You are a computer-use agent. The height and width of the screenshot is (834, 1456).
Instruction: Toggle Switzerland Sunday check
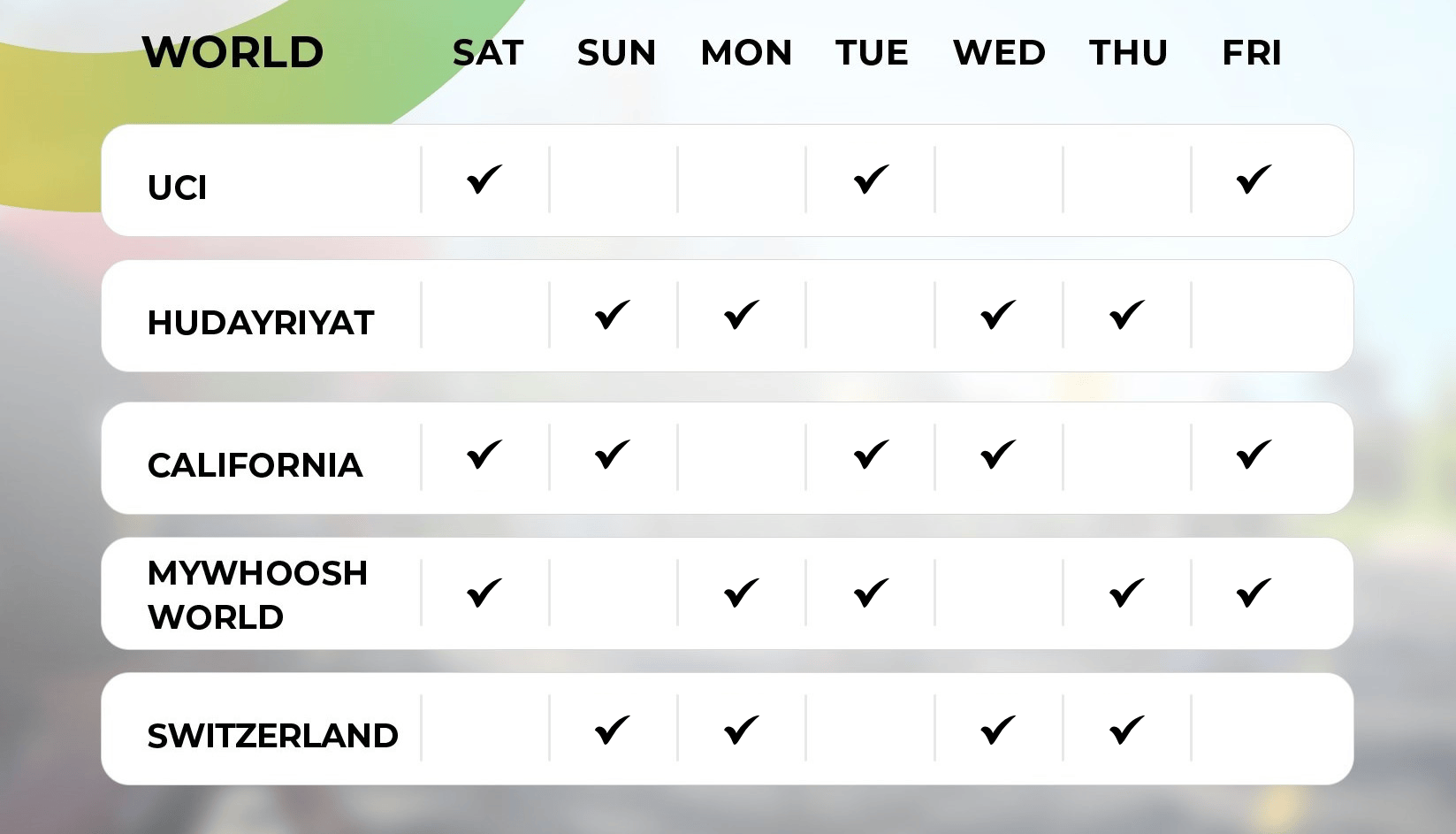click(613, 731)
